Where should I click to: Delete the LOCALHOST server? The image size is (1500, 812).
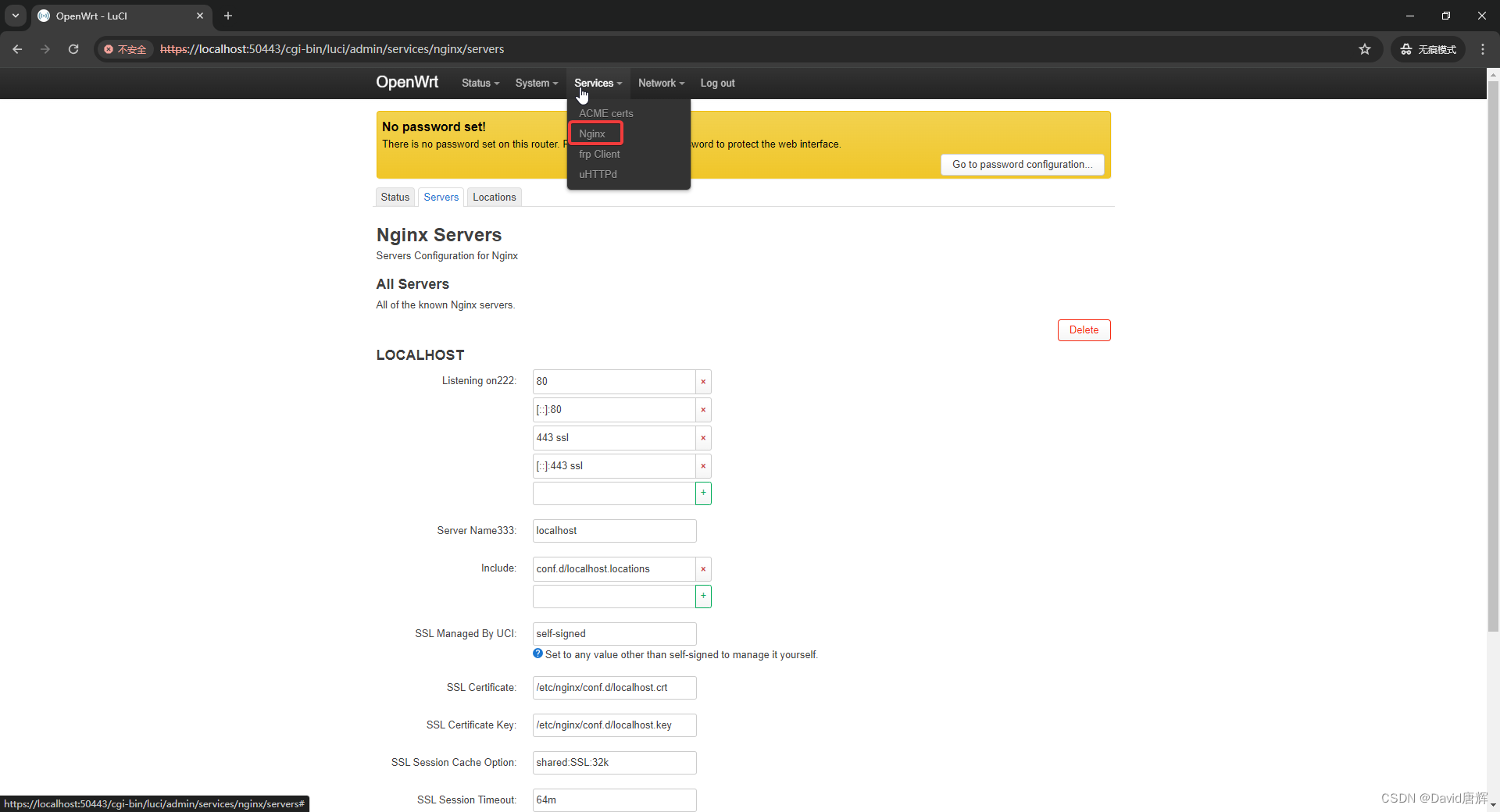pos(1084,330)
